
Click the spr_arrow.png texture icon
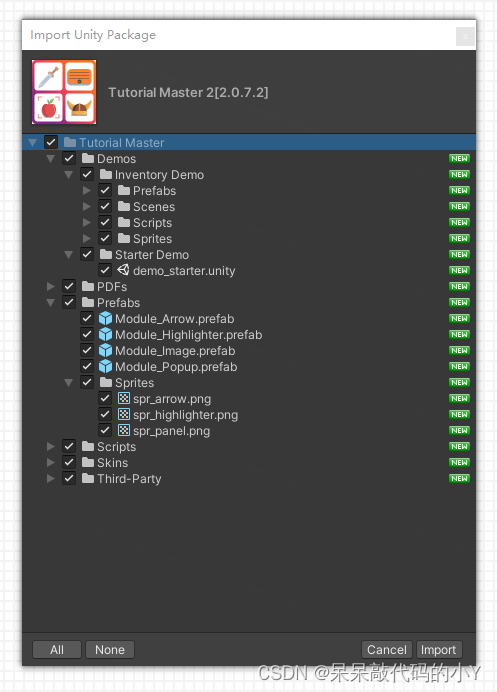(x=124, y=398)
